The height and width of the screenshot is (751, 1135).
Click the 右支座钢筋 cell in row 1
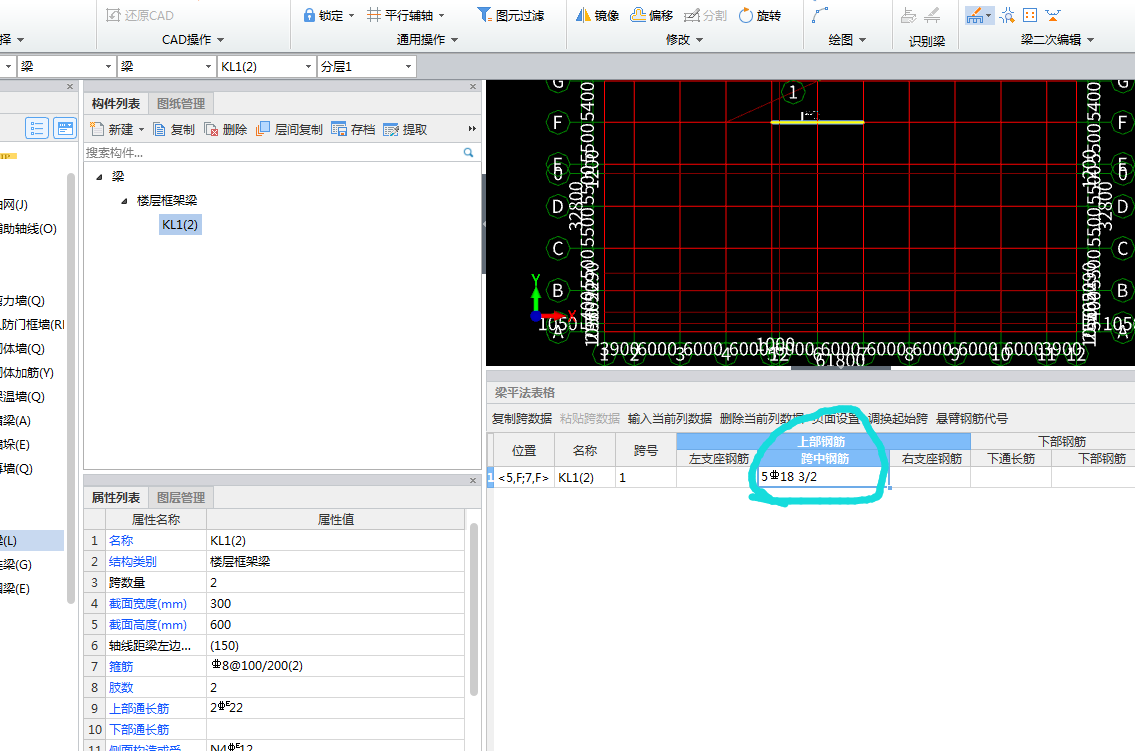(930, 477)
